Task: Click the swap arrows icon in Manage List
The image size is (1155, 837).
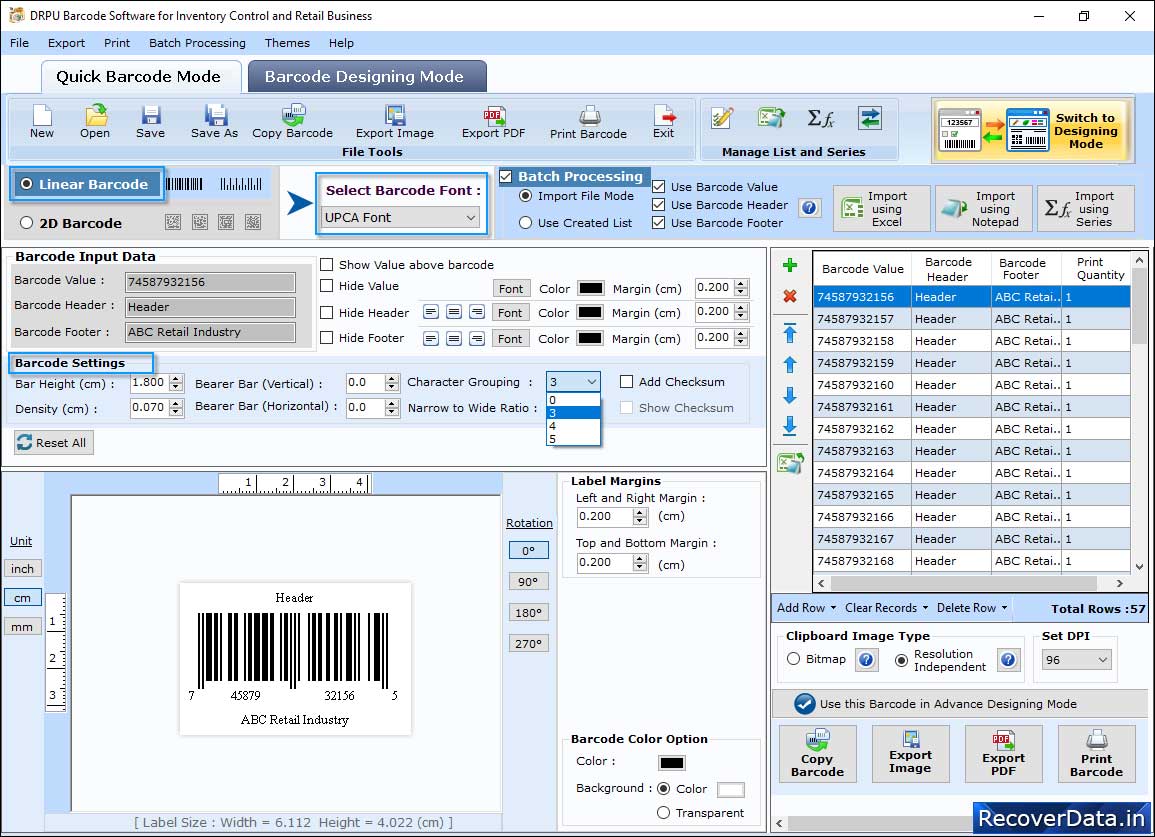Action: (x=870, y=118)
